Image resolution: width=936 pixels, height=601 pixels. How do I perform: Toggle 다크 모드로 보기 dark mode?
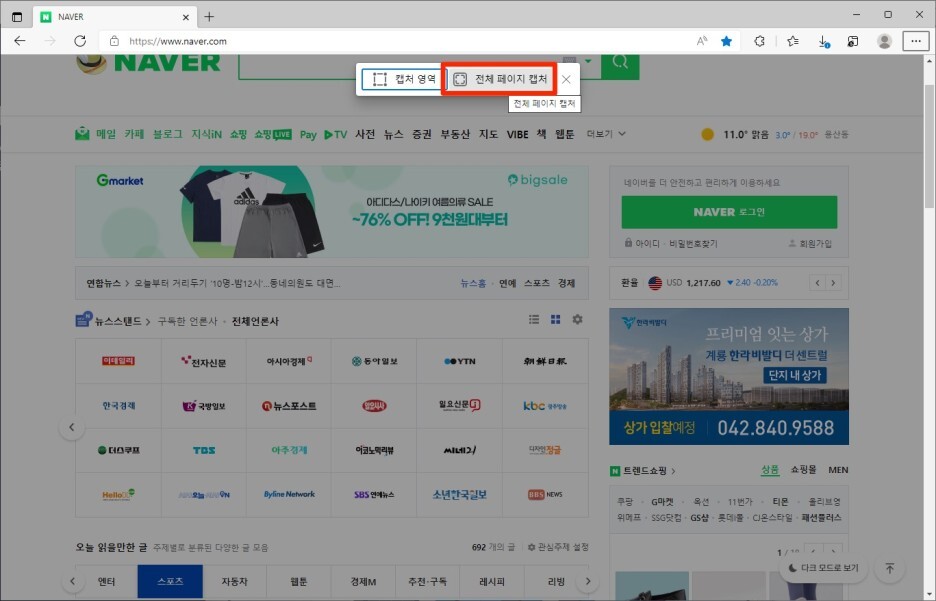pyautogui.click(x=824, y=568)
